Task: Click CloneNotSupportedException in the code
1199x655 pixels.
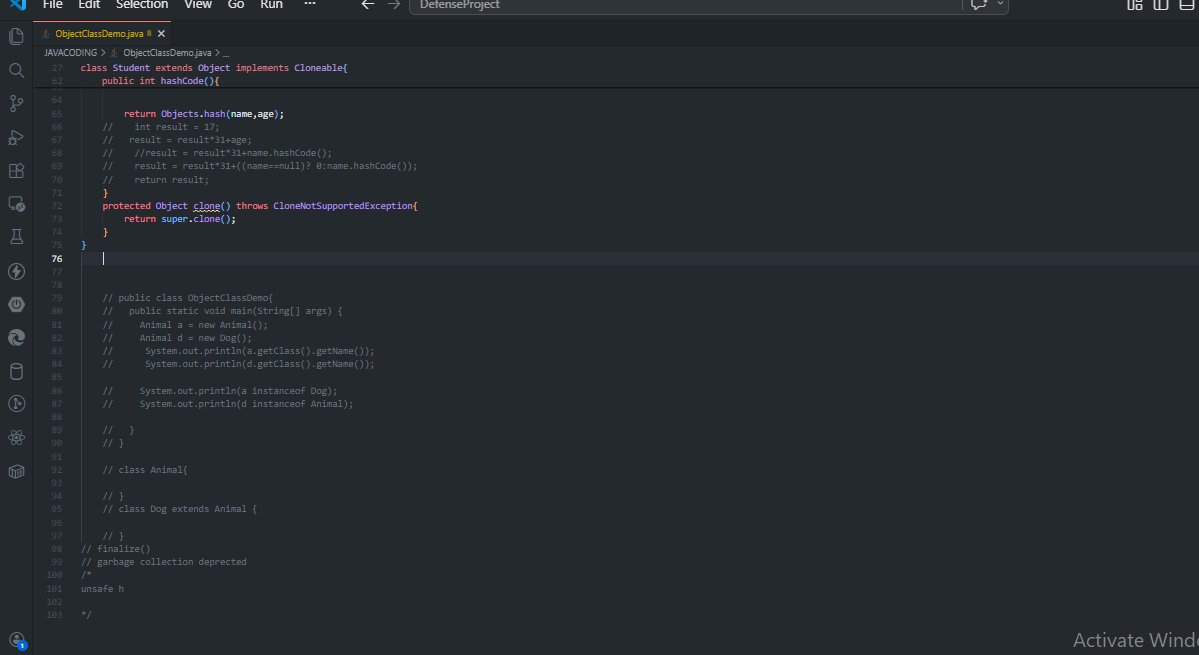Action: 343,206
